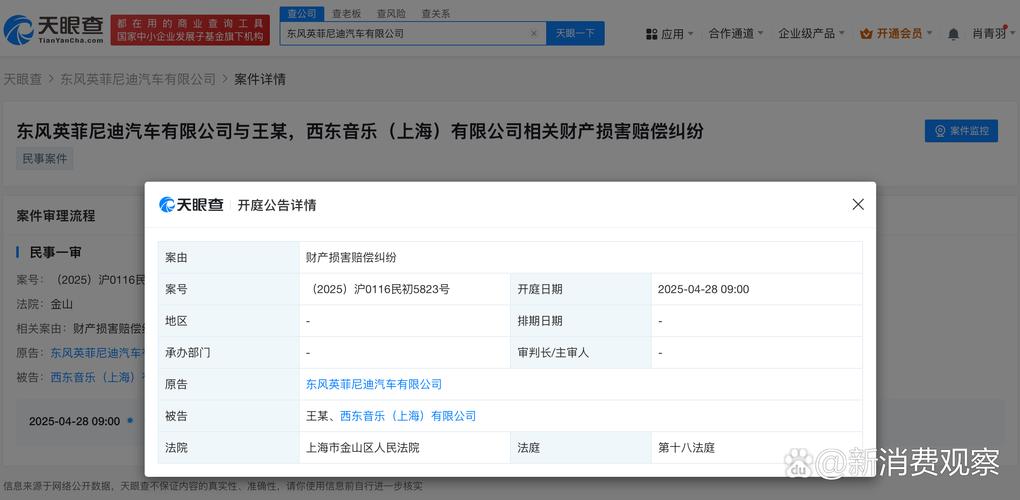This screenshot has height=500, width=1020.
Task: Open notifications bell icon
Action: [x=953, y=34]
